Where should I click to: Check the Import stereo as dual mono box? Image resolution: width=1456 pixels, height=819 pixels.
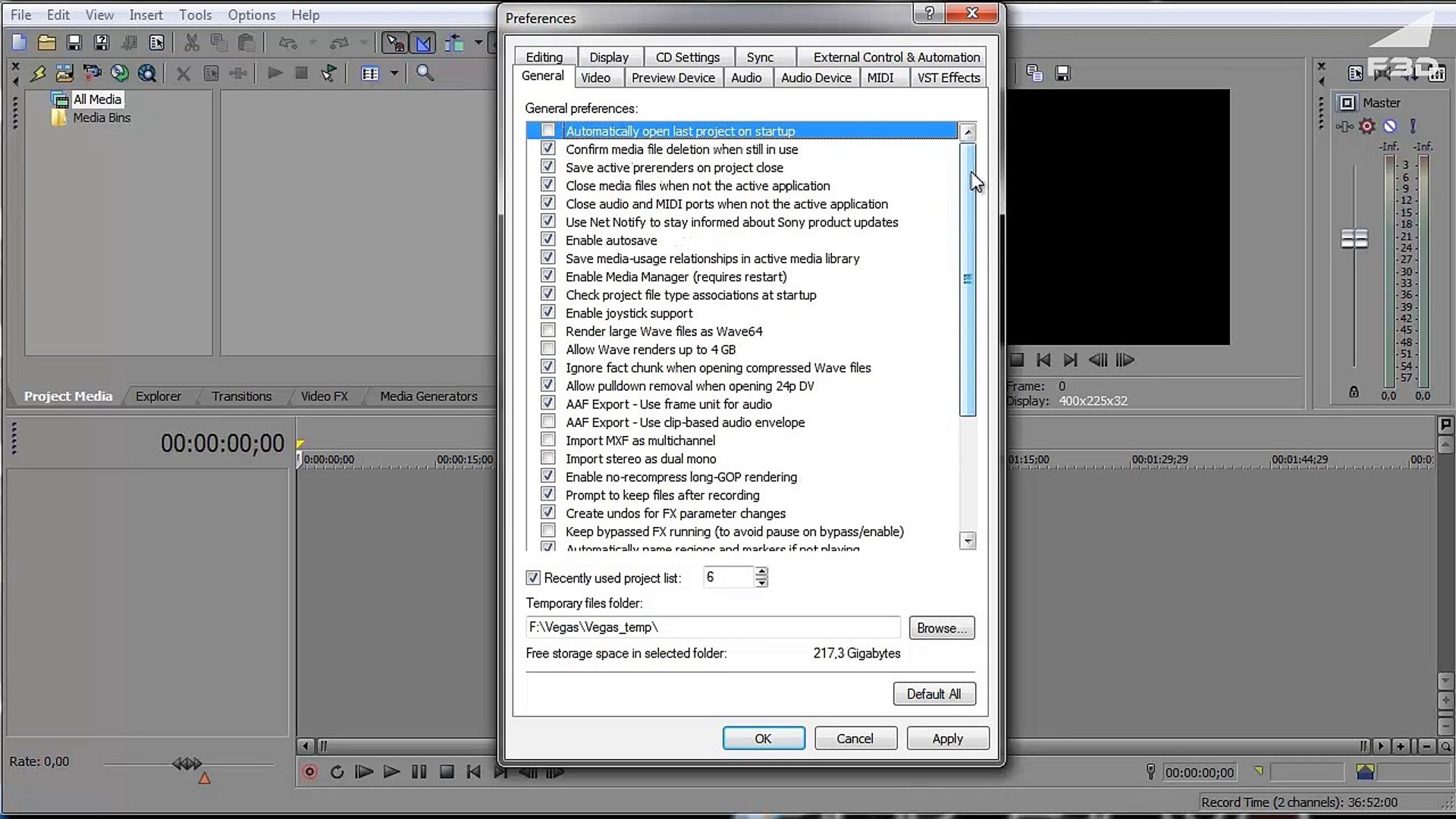[x=548, y=458]
